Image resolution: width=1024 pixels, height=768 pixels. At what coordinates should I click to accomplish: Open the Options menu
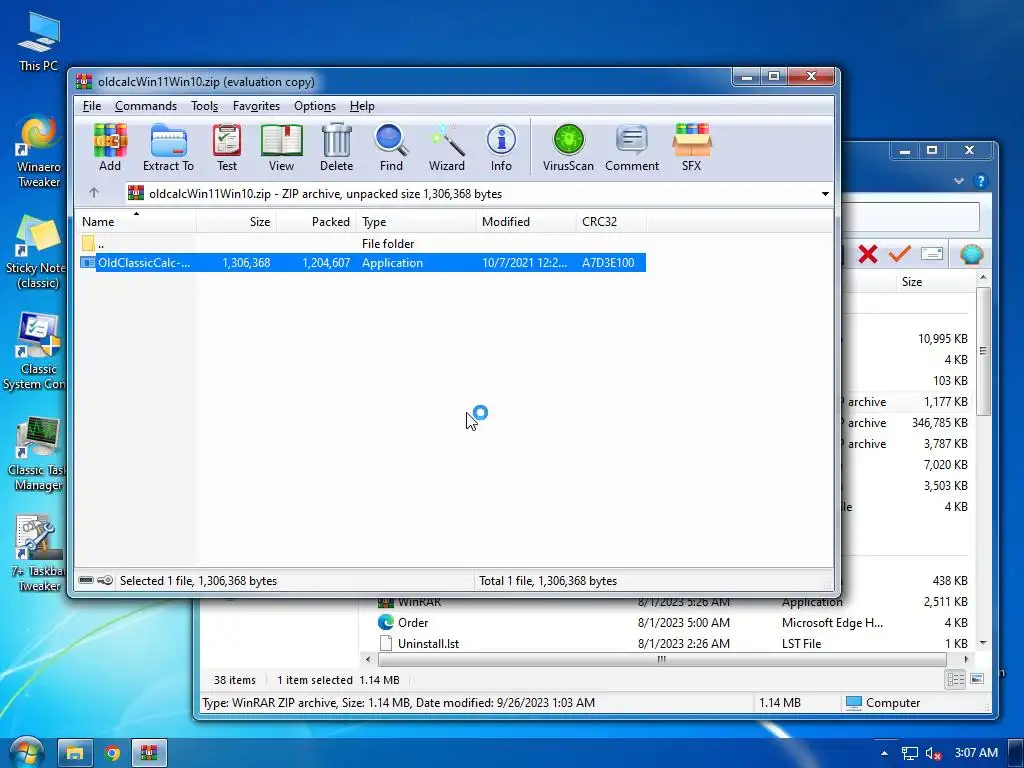pos(315,106)
